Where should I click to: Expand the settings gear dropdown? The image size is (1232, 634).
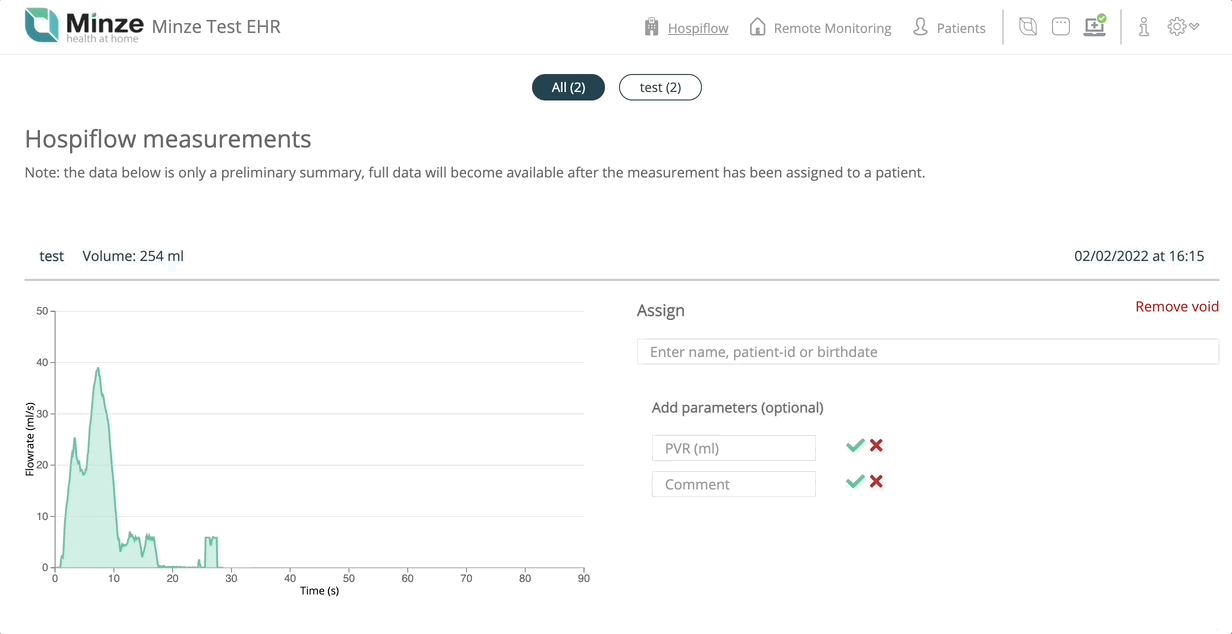[x=1183, y=27]
